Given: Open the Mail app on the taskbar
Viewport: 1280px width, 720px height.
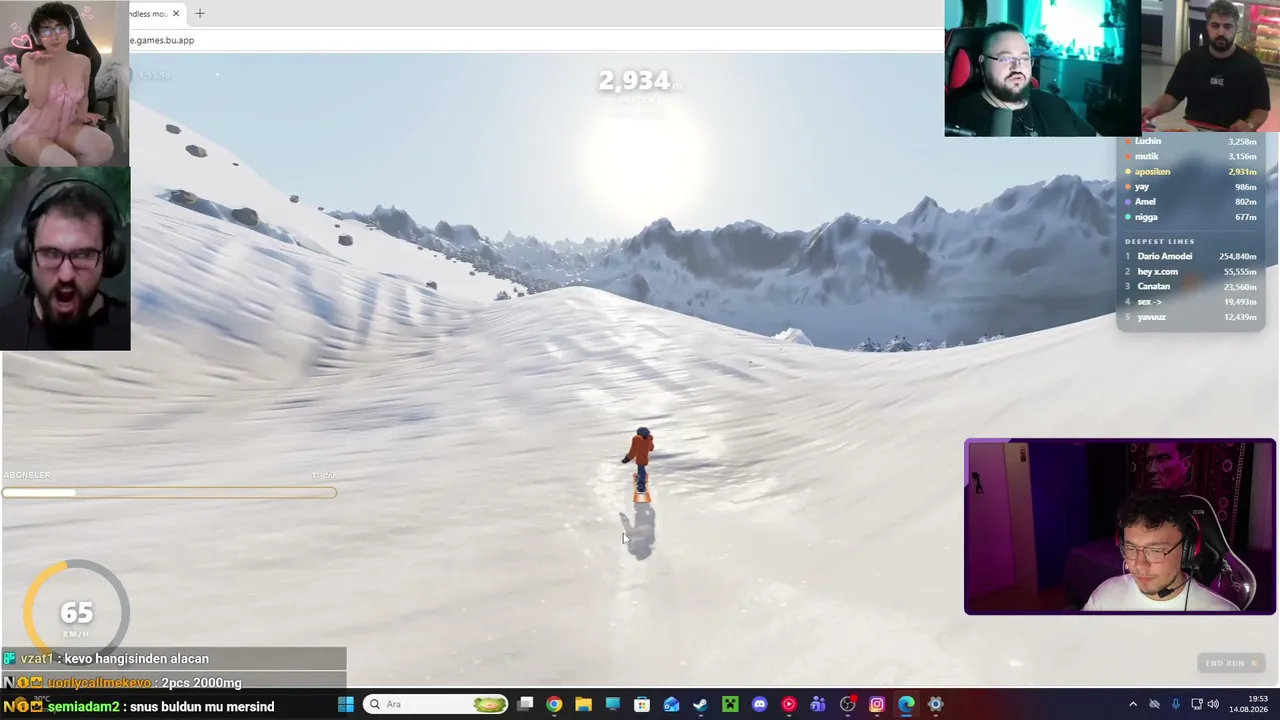Looking at the screenshot, I should click(x=671, y=704).
